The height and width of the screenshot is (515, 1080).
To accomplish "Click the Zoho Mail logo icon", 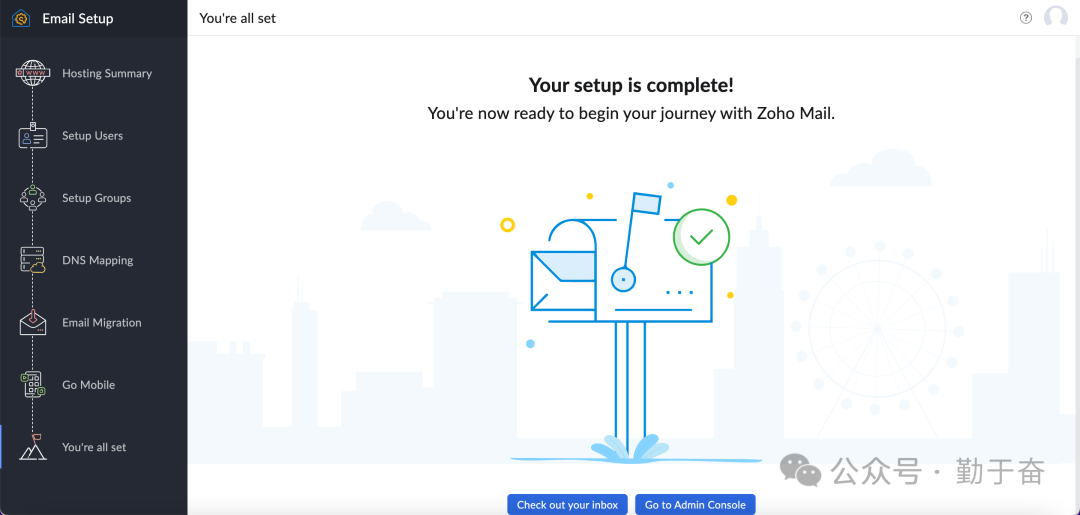I will pyautogui.click(x=20, y=18).
